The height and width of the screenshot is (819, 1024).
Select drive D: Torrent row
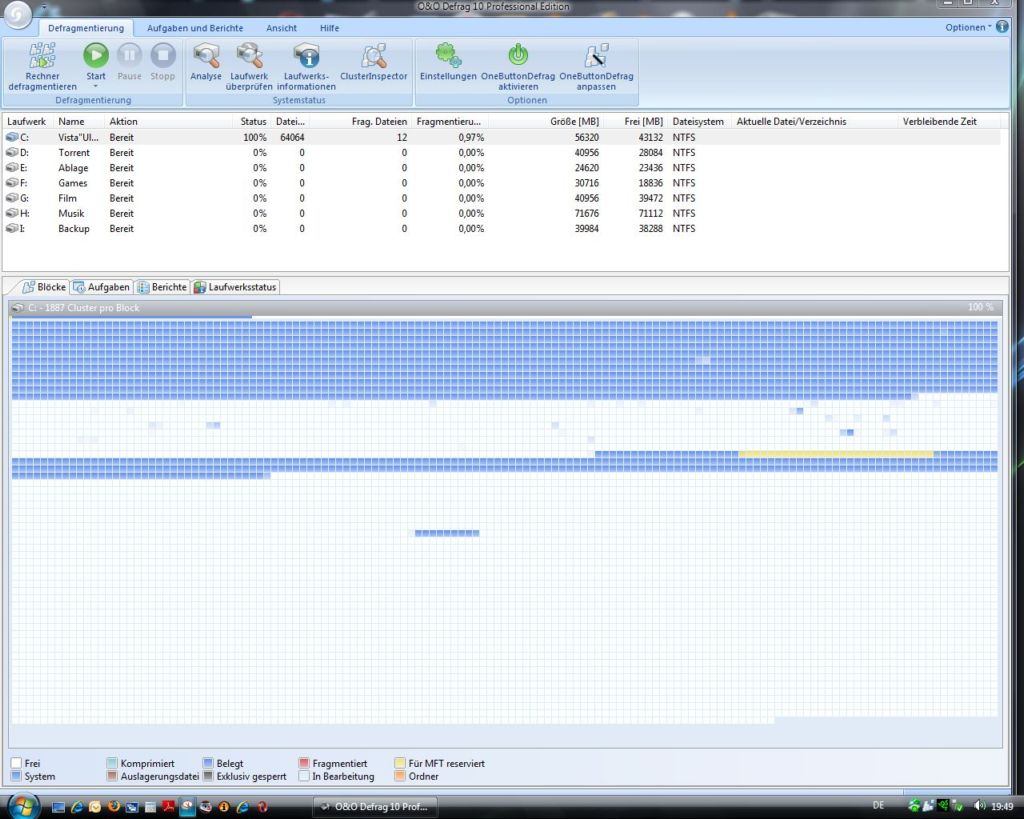pyautogui.click(x=502, y=152)
